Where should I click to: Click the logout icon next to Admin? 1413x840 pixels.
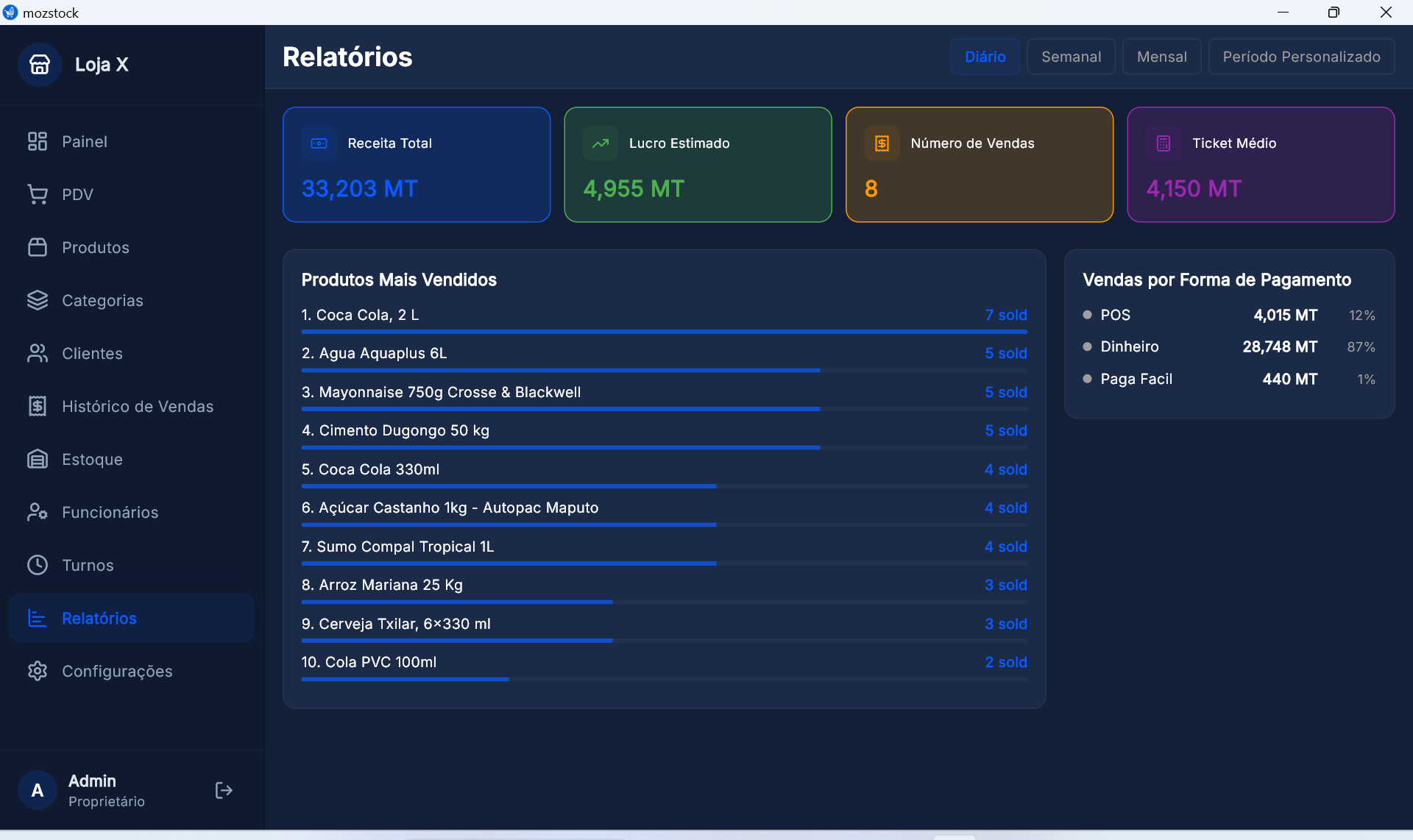point(223,790)
